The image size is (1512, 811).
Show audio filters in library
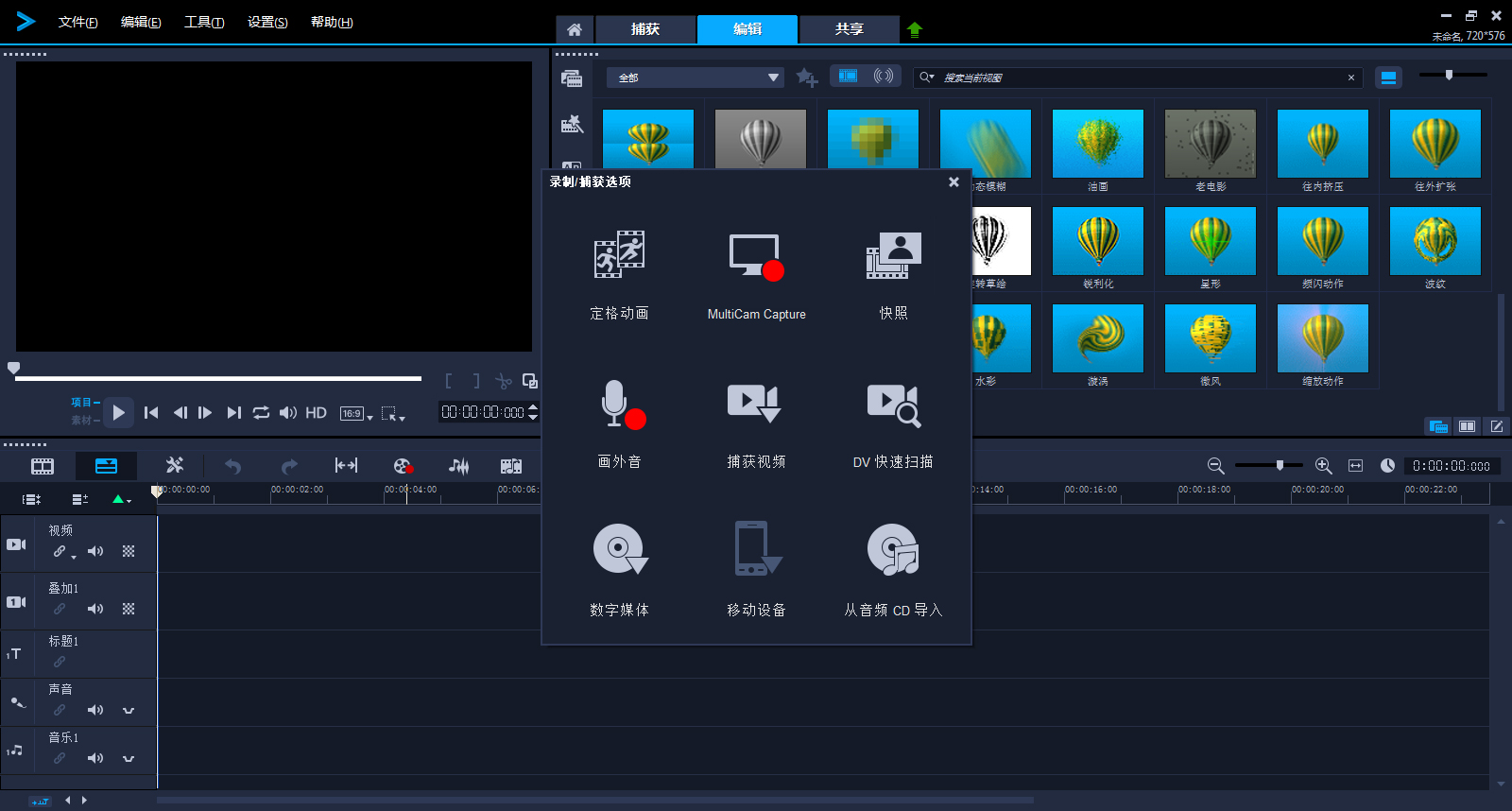tap(884, 76)
